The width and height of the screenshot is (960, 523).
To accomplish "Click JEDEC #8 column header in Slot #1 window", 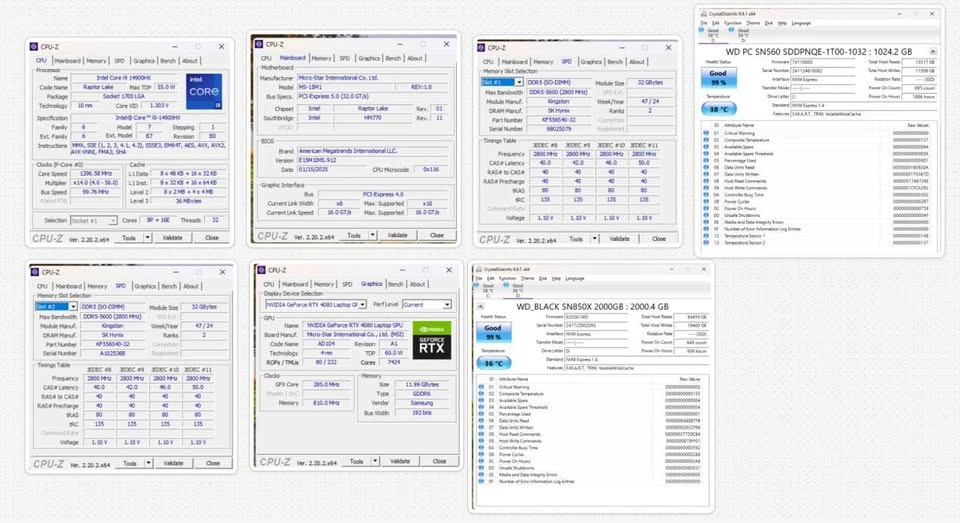I will (x=545, y=145).
